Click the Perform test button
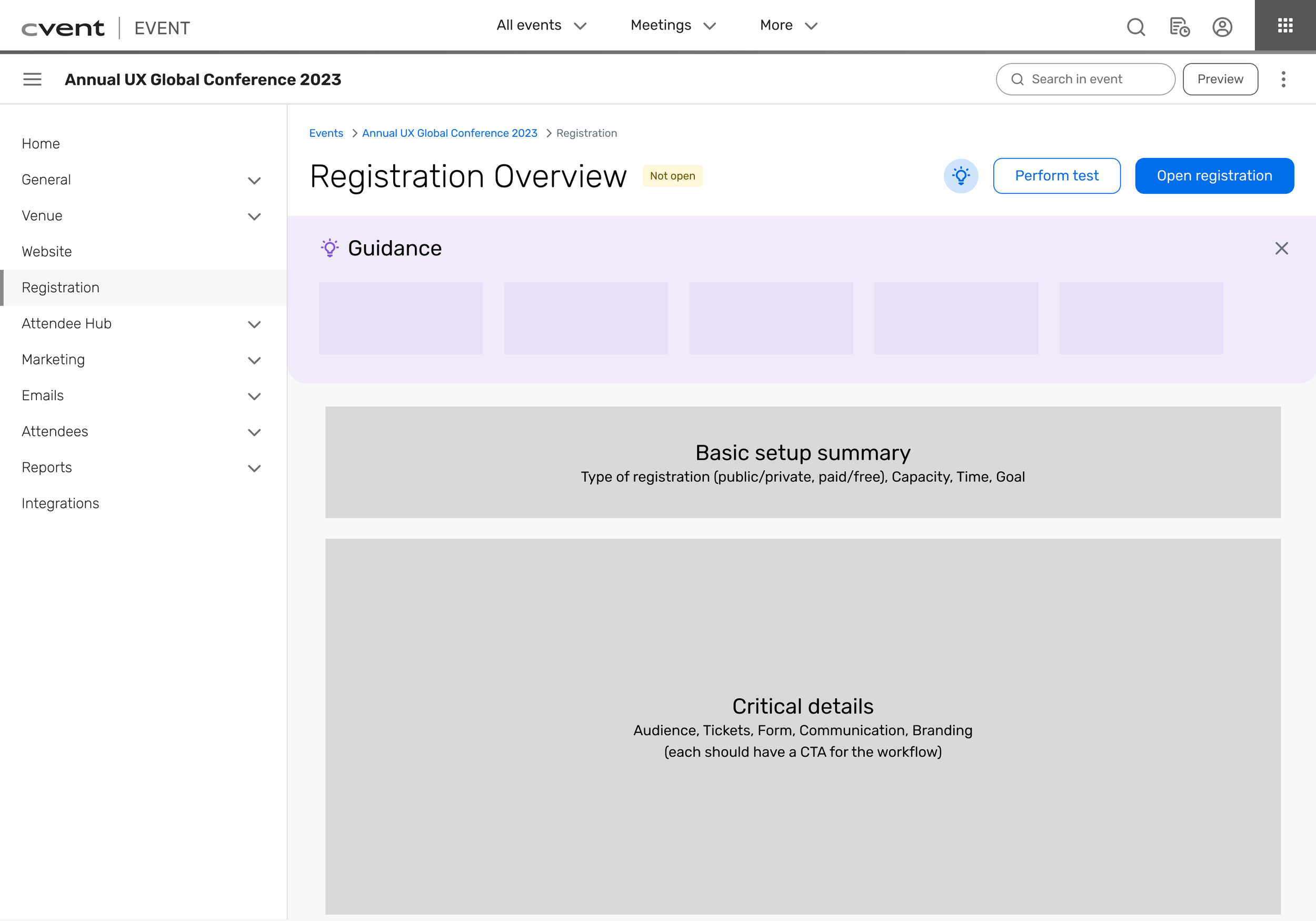 tap(1056, 175)
